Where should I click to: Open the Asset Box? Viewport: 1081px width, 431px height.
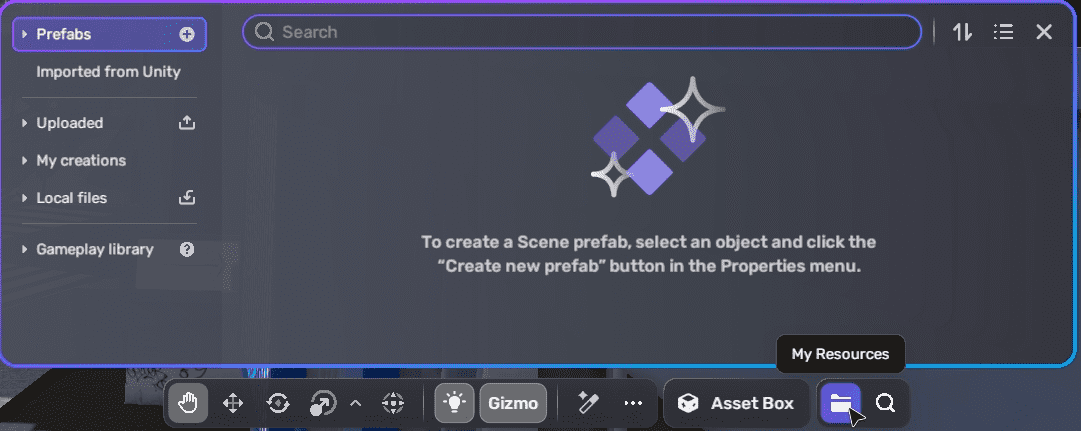(x=736, y=403)
